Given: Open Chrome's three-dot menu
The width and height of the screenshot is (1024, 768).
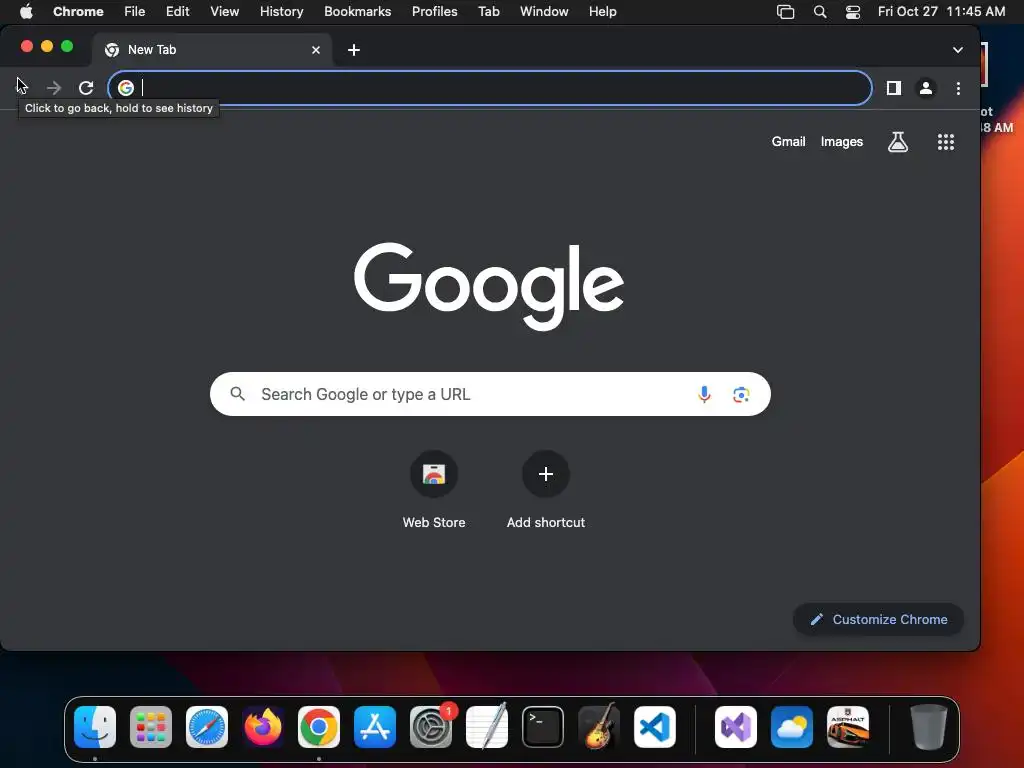Looking at the screenshot, I should click(958, 88).
